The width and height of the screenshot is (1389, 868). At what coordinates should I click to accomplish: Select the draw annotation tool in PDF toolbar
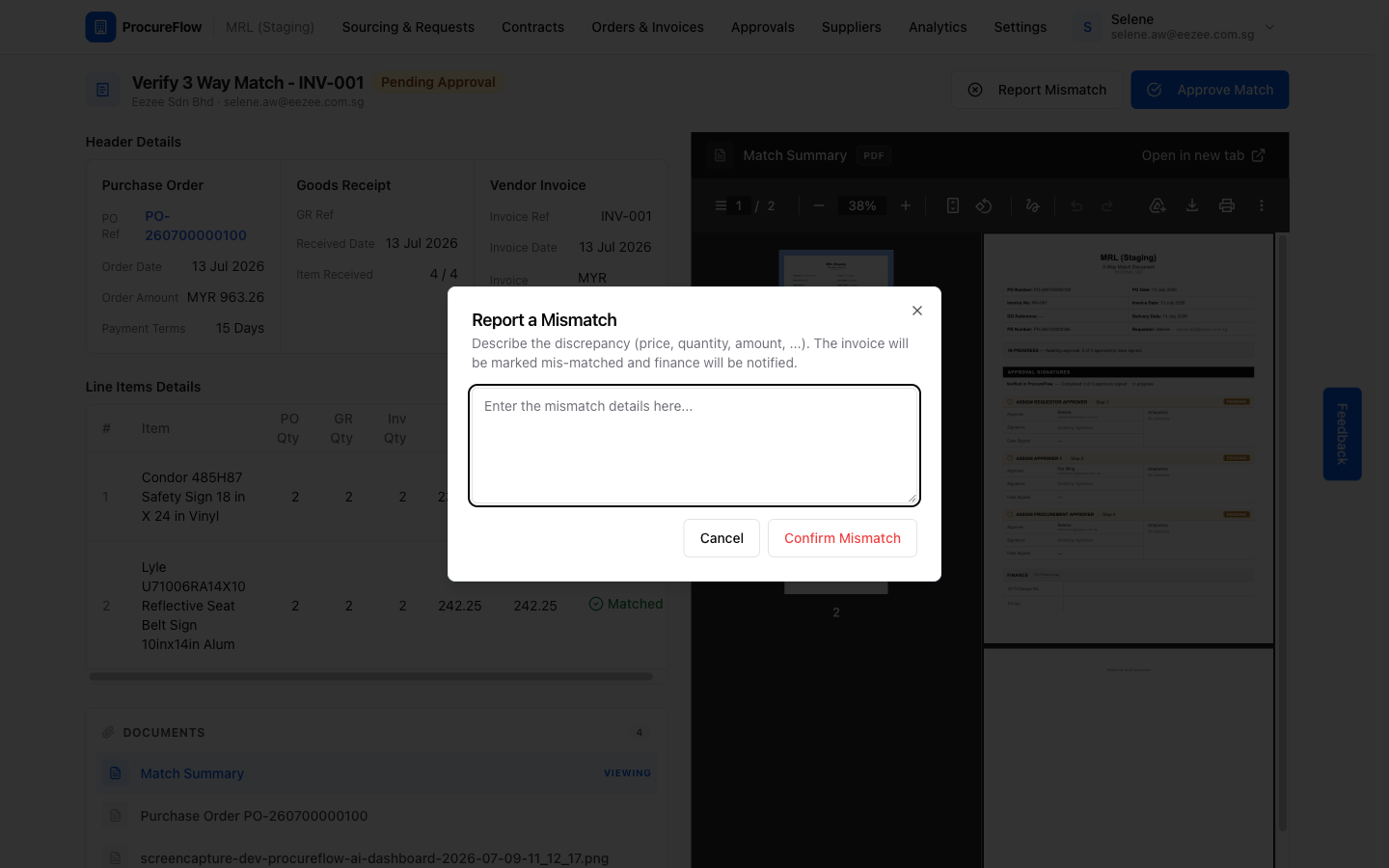click(x=1032, y=205)
